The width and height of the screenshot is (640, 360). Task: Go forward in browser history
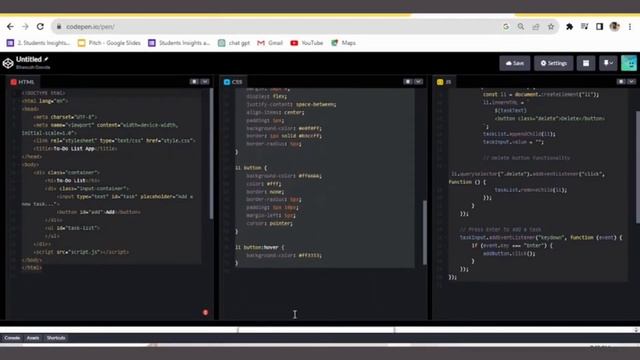25,27
